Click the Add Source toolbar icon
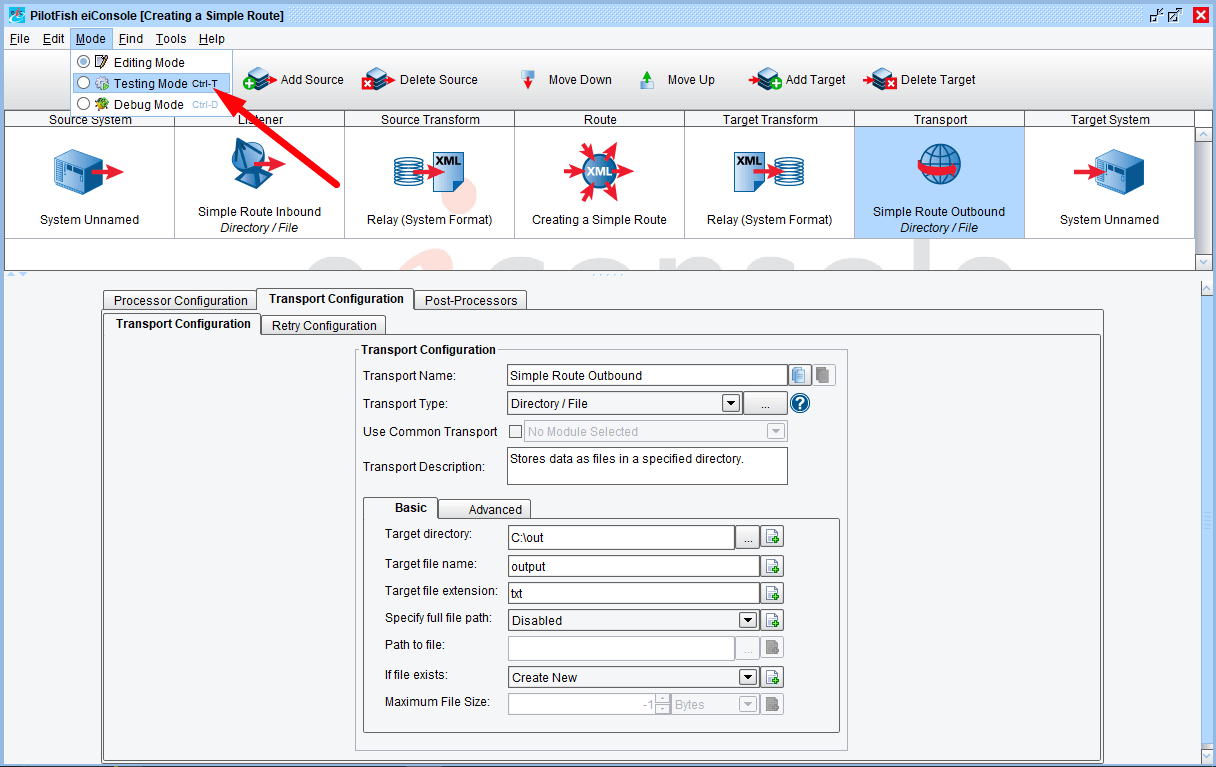 click(x=259, y=80)
